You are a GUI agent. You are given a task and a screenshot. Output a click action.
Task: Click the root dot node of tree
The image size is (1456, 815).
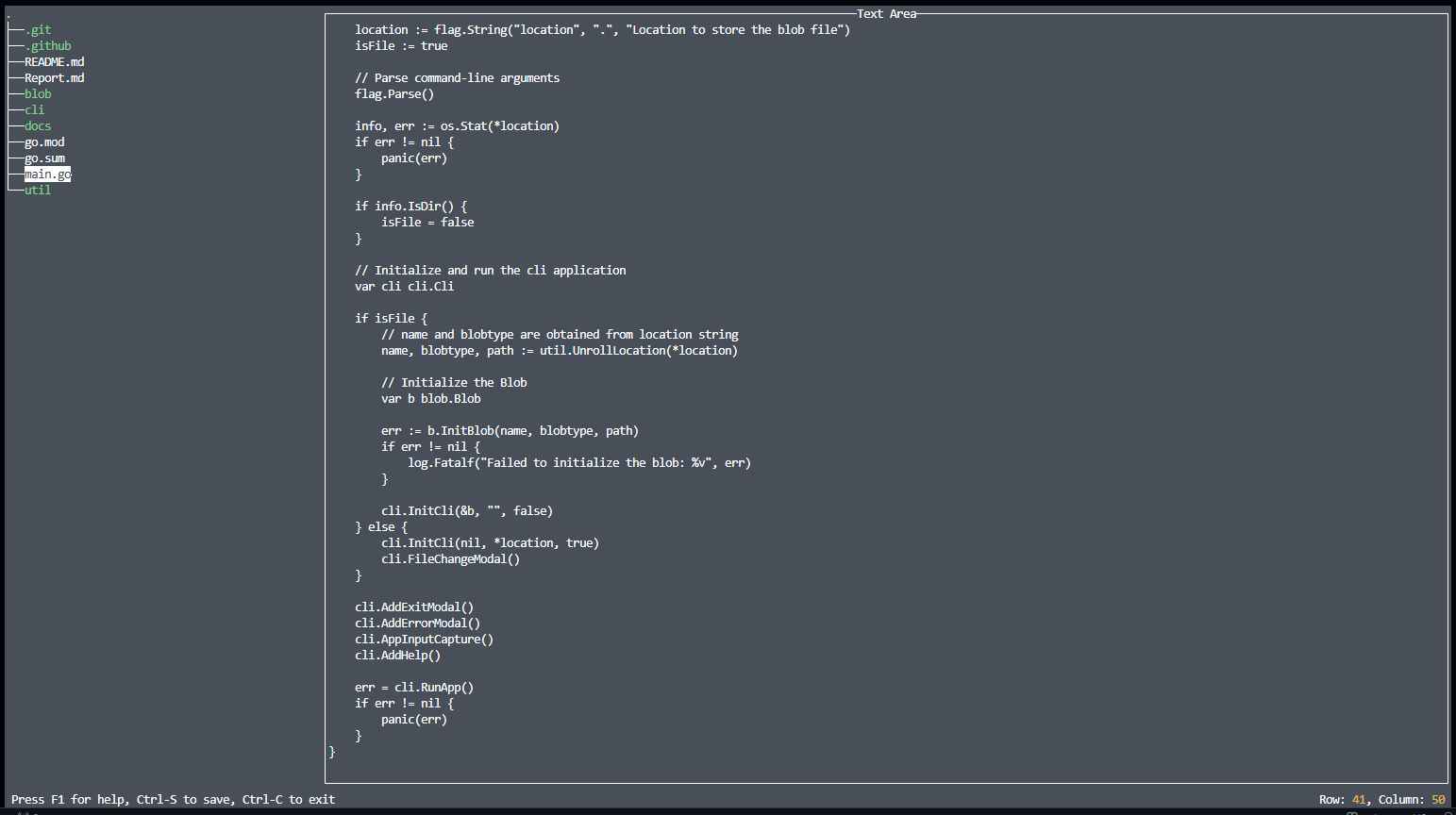(8, 16)
